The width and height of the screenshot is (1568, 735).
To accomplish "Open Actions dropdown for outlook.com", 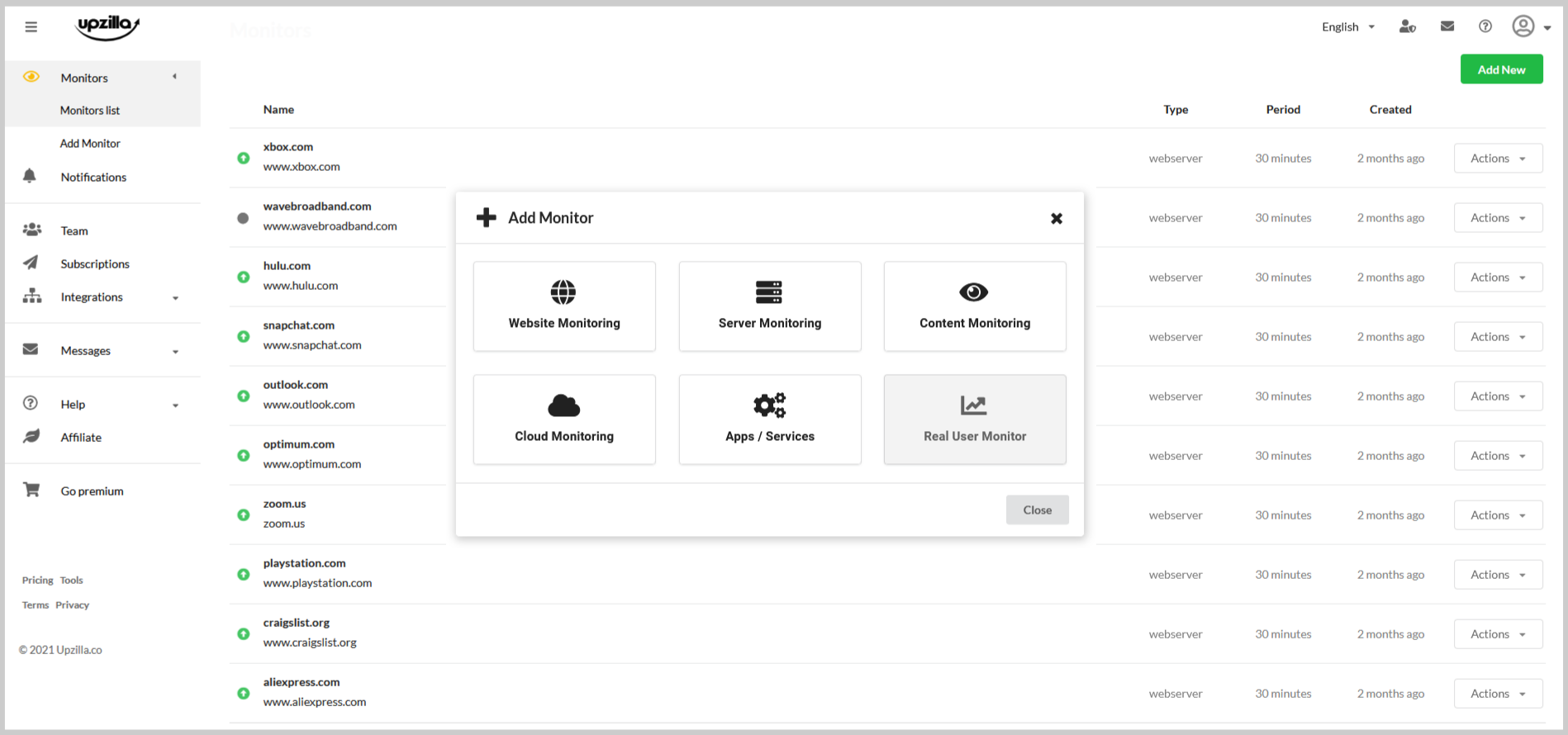I will (x=1499, y=396).
